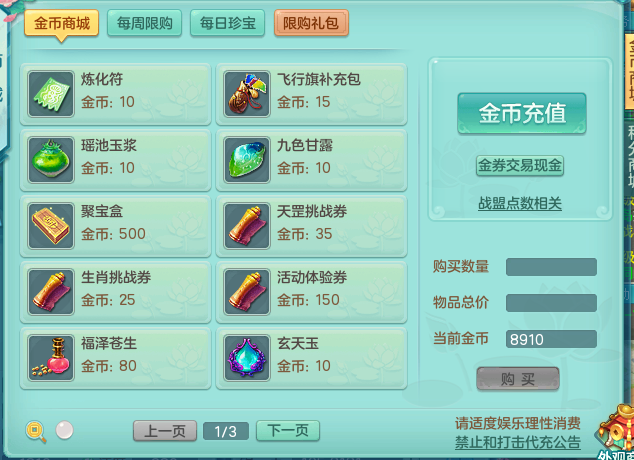Choose the 福泽苍生 pink potion icon
This screenshot has width=634, height=460.
[51, 358]
